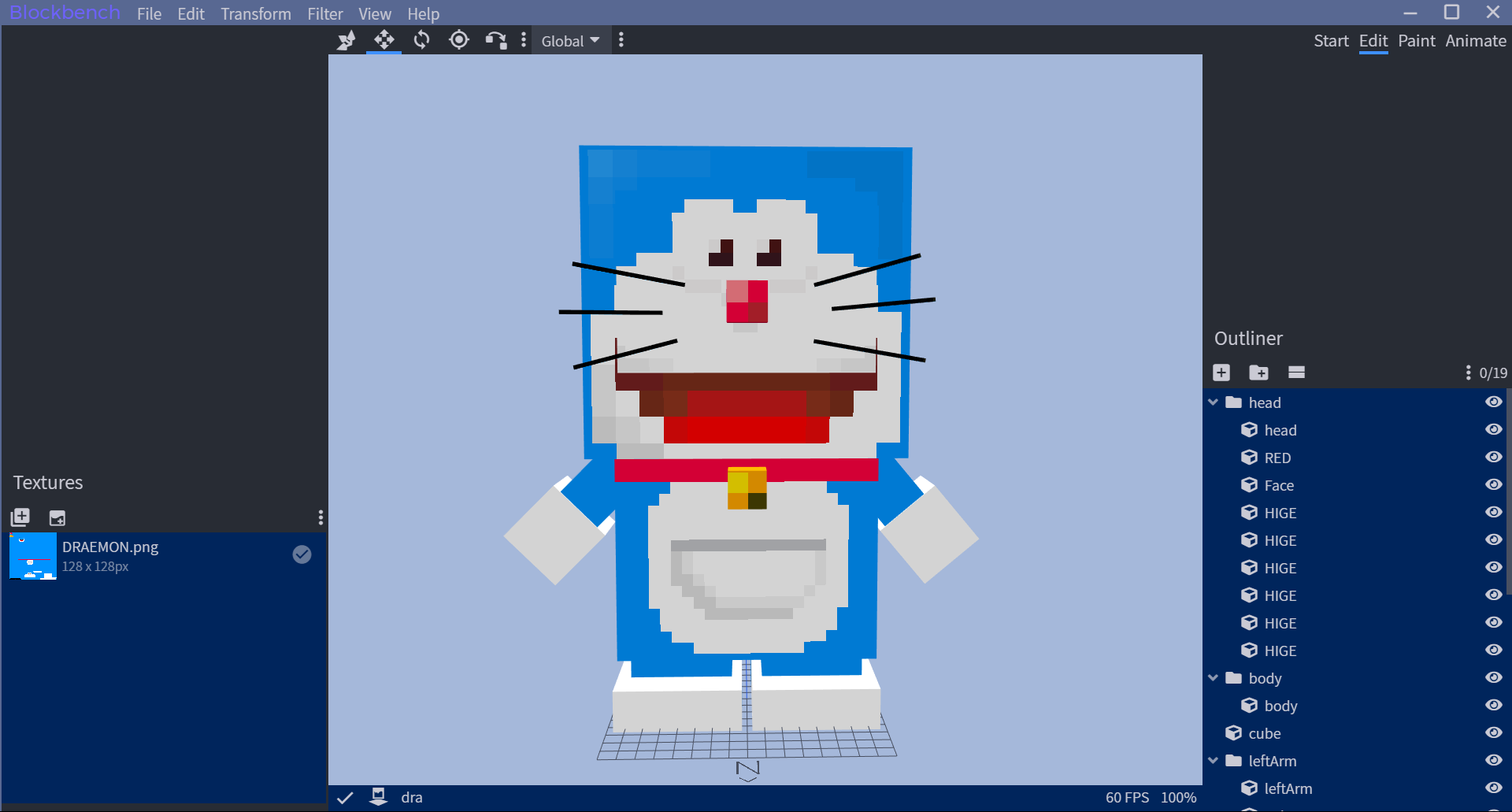Click the dra project name in status bar
1512x812 pixels.
click(x=412, y=798)
